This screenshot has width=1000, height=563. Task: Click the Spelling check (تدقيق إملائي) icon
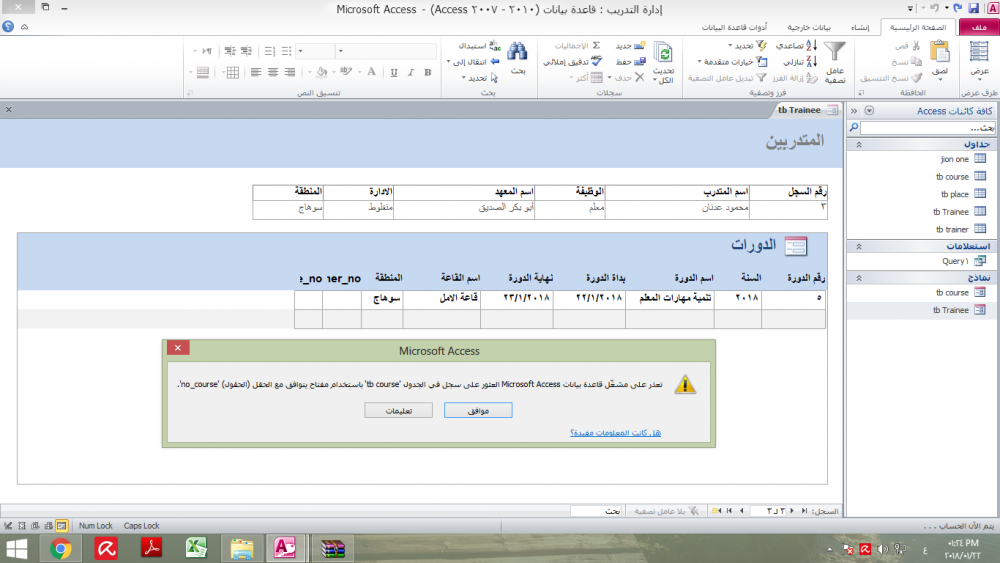click(x=596, y=61)
